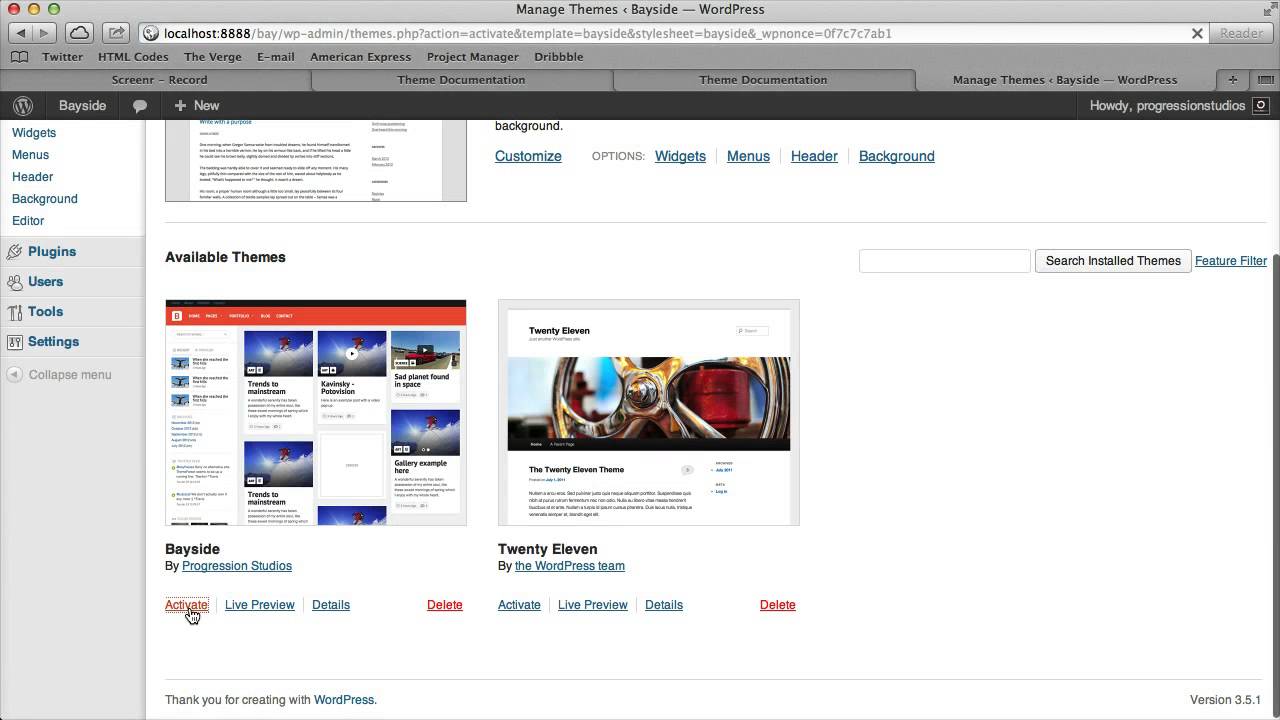Viewport: 1280px width, 720px height.
Task: Click the Bayside theme screenshot thumbnail
Action: 316,412
